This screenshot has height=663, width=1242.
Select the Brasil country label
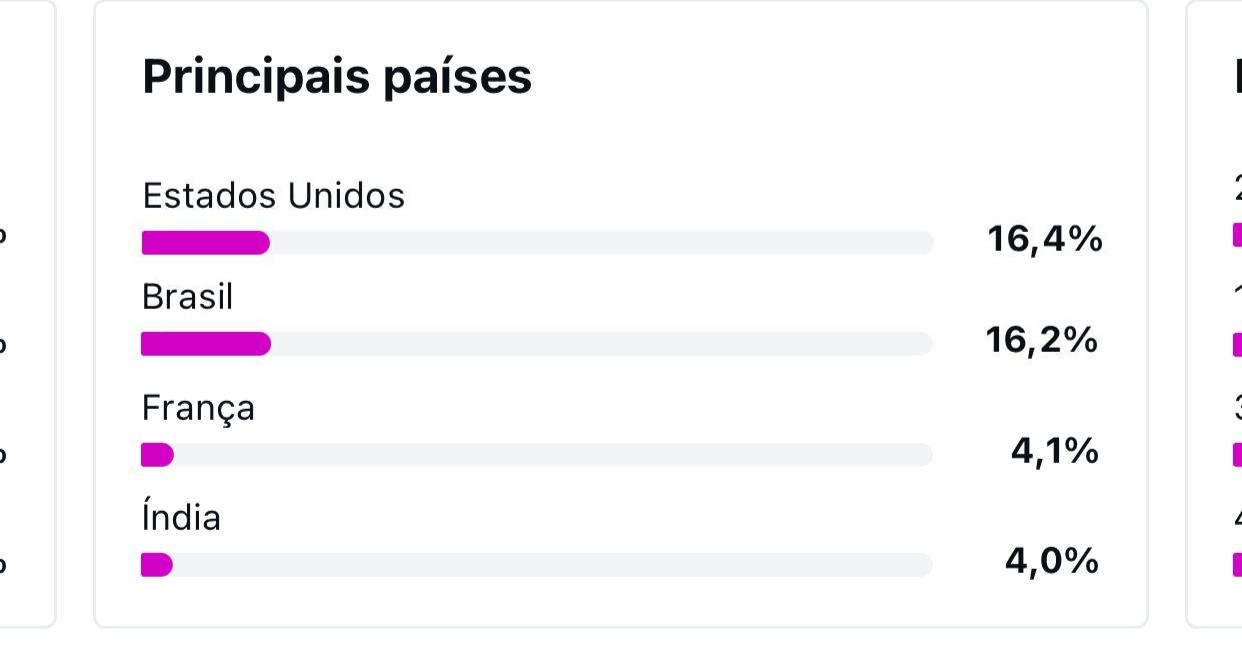click(187, 297)
